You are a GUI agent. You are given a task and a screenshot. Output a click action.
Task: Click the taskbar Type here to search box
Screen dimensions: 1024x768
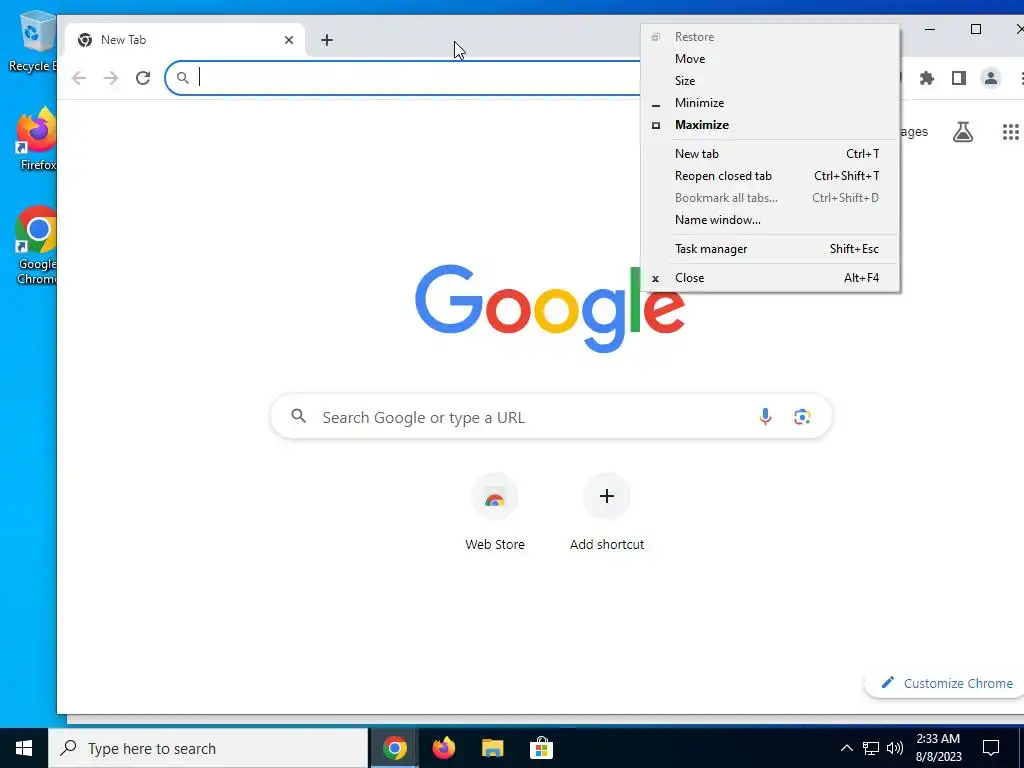click(208, 748)
